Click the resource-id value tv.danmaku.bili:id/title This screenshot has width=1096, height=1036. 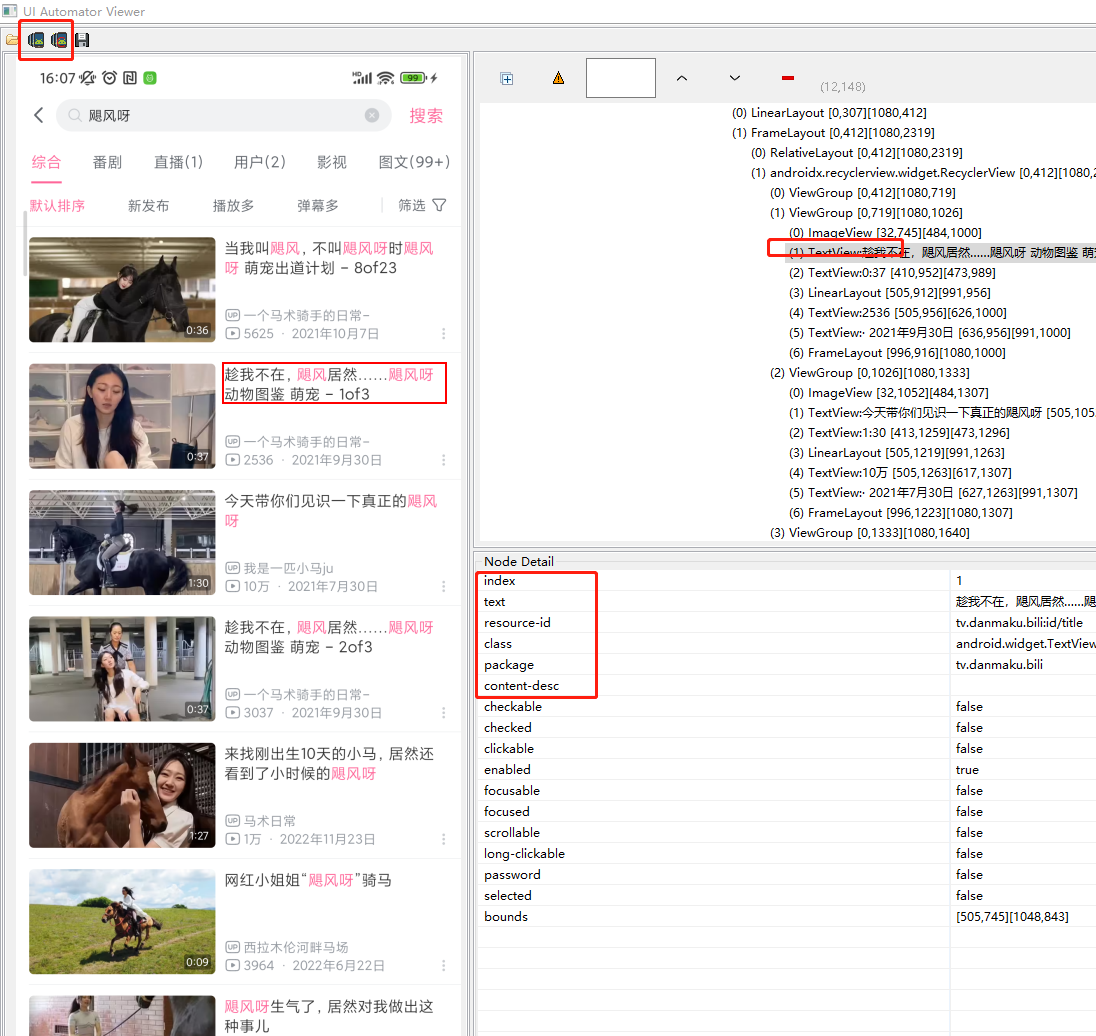(1019, 622)
